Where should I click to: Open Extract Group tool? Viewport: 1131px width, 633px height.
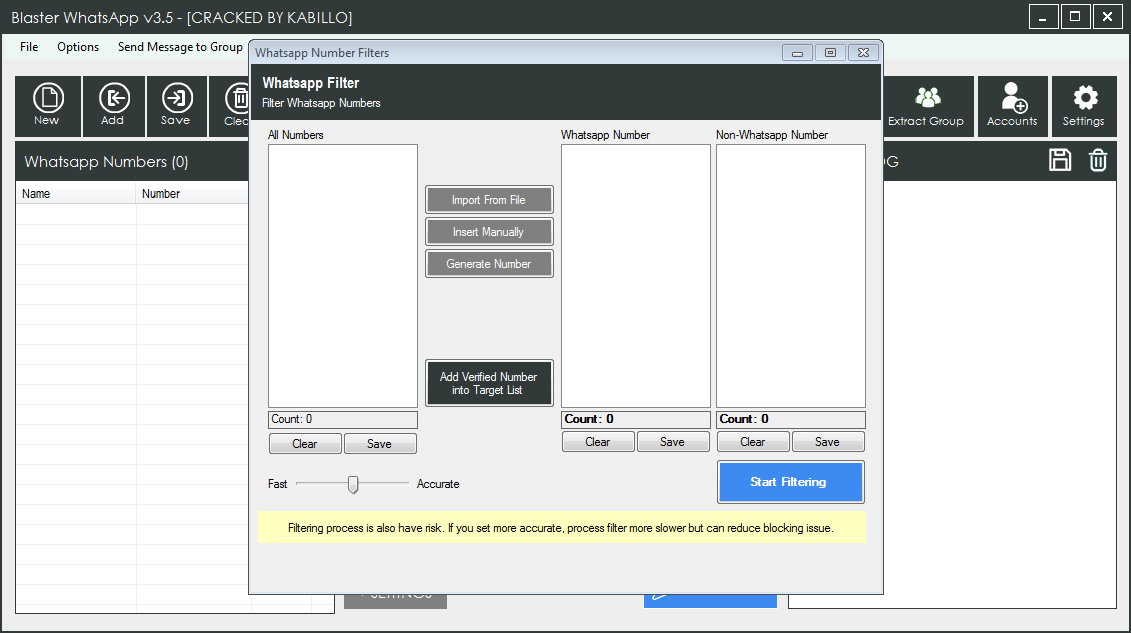[926, 106]
